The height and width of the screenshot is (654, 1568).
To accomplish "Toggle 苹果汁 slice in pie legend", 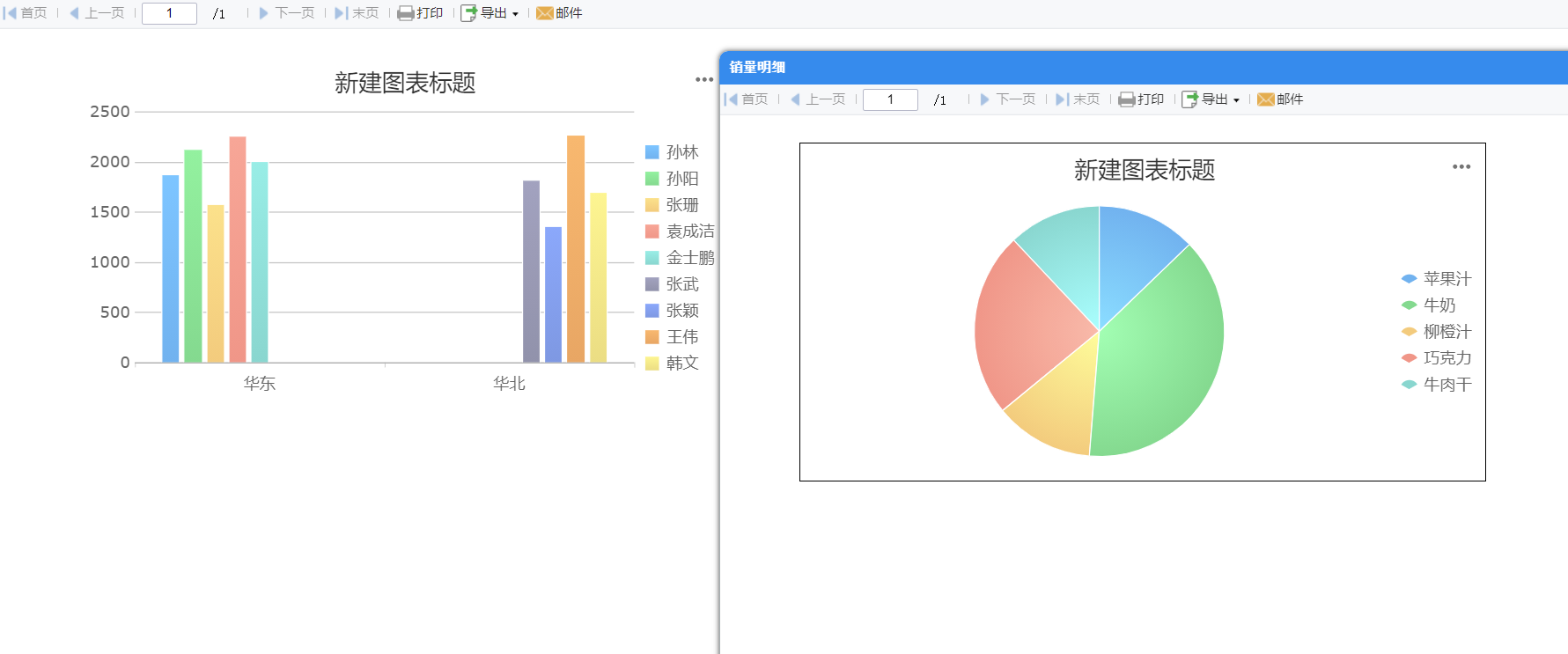I will tap(1436, 279).
